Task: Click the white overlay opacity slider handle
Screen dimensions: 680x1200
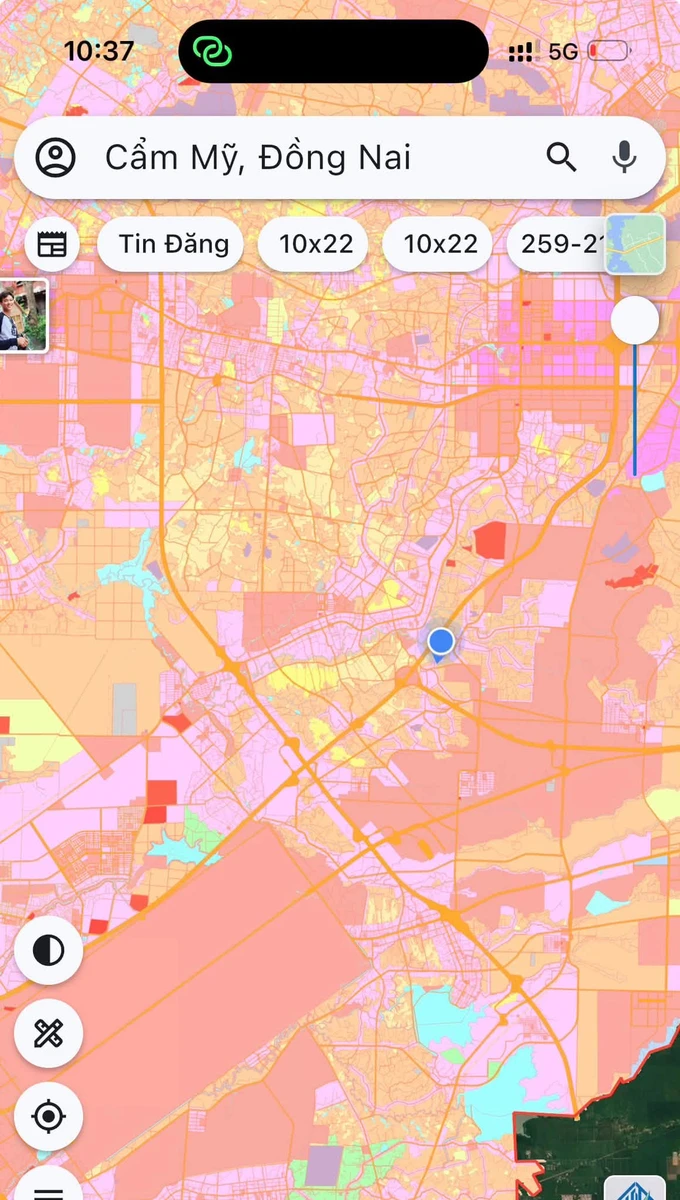Action: pos(635,321)
